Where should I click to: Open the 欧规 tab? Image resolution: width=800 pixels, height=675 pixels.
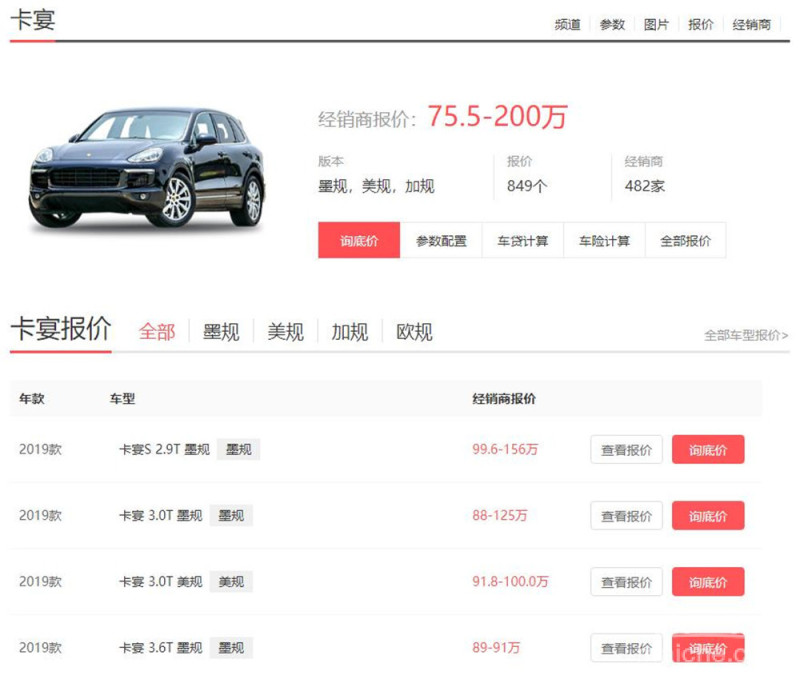(414, 332)
